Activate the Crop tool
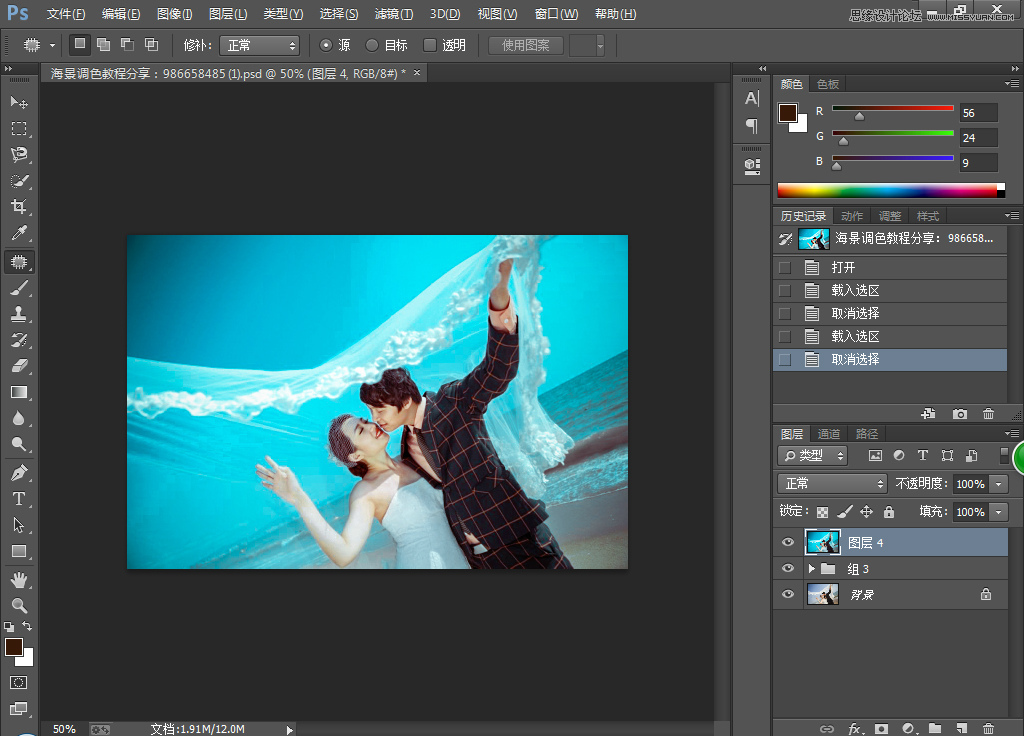This screenshot has width=1024, height=736. [x=19, y=207]
